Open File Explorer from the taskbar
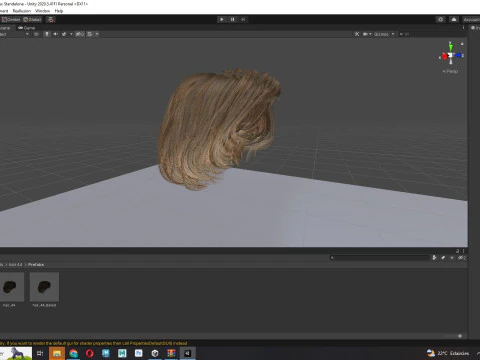Screen dimensions: 480x360 coord(57,353)
